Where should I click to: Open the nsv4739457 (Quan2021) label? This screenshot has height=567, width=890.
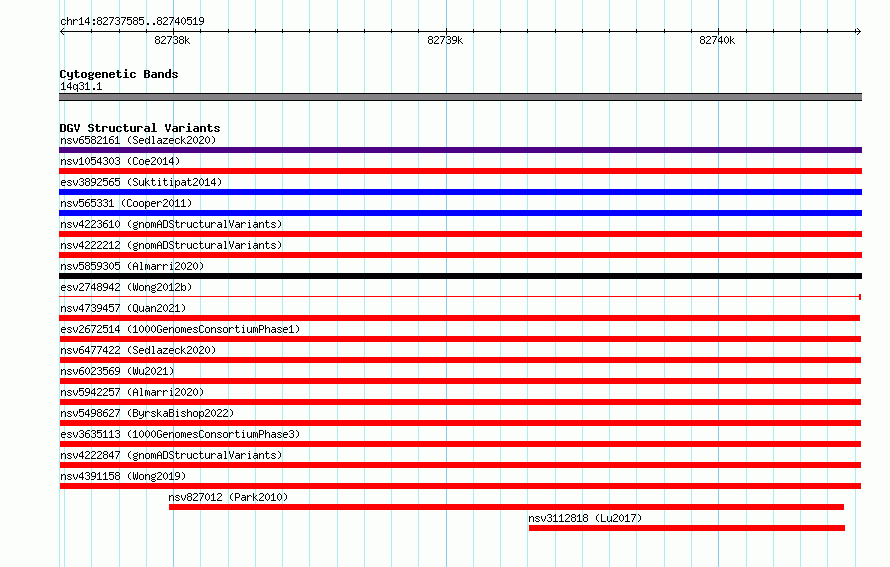pyautogui.click(x=123, y=308)
